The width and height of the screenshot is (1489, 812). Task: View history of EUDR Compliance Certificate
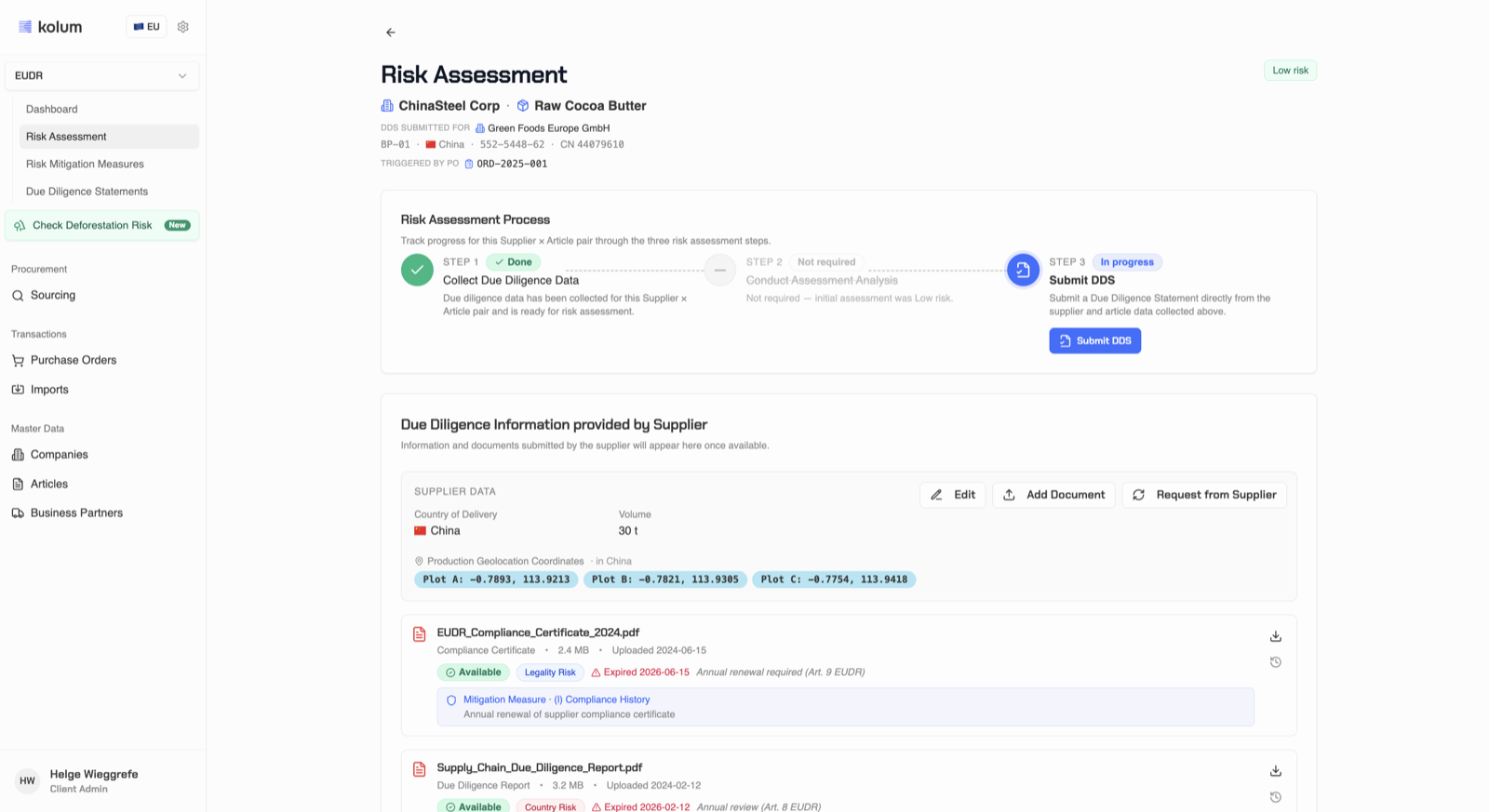[x=1276, y=662]
